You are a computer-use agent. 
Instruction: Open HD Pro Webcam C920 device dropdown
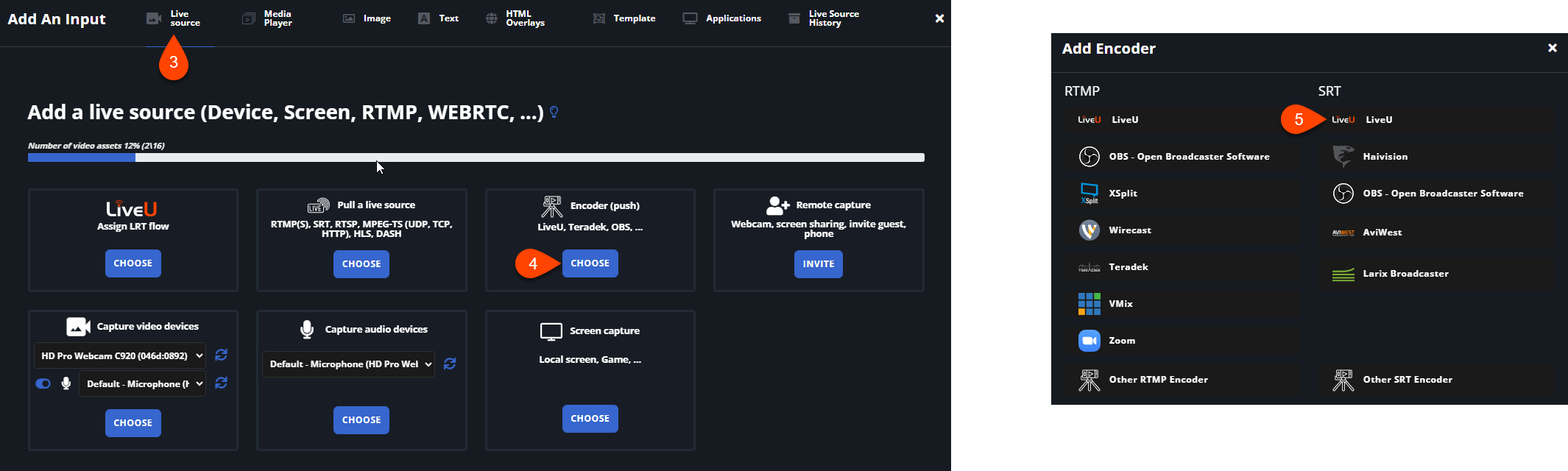(121, 355)
